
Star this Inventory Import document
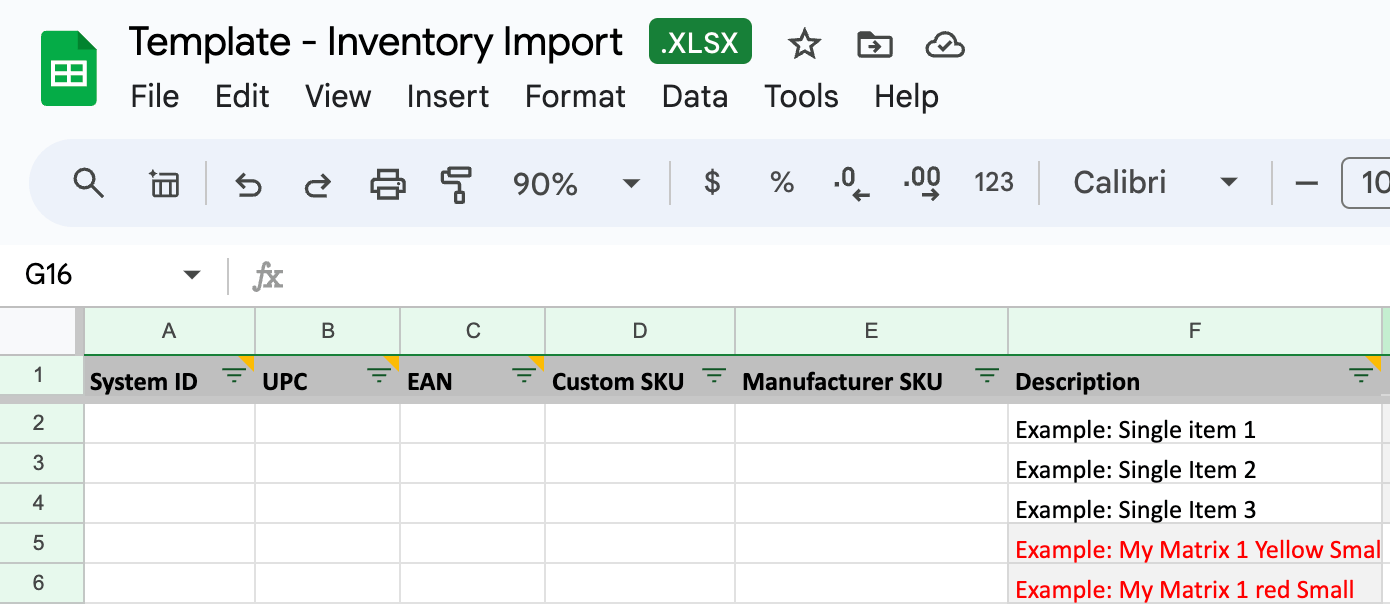pos(804,44)
